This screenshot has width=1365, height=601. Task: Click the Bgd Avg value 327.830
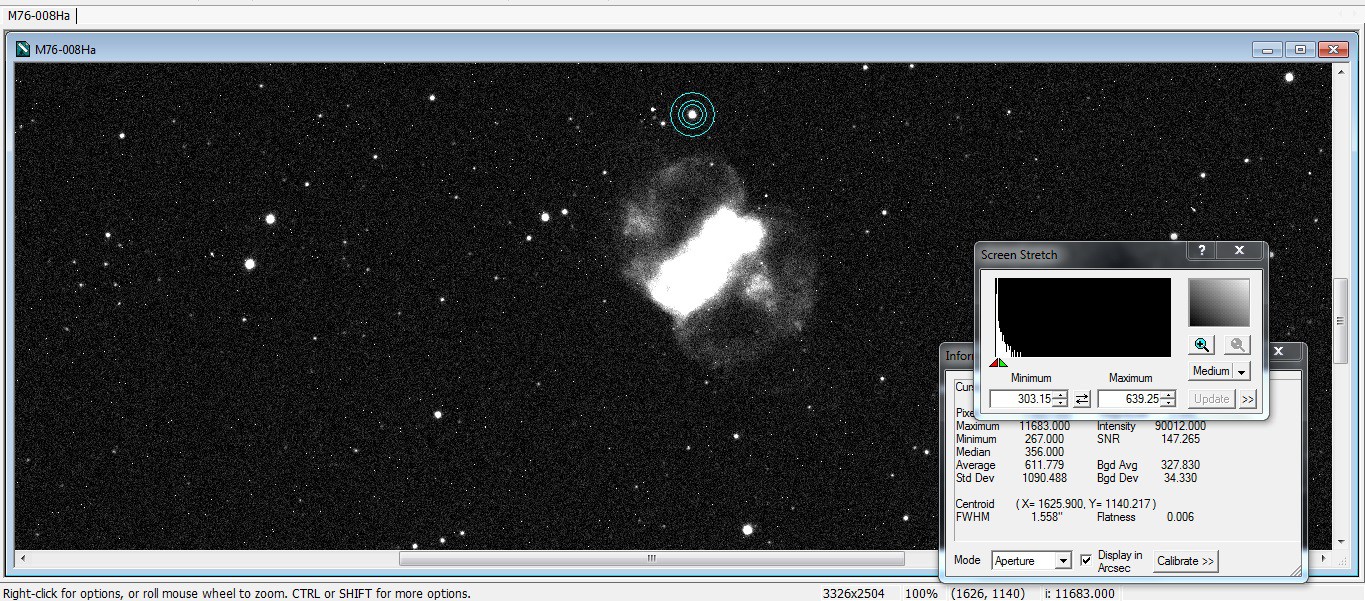click(1180, 465)
